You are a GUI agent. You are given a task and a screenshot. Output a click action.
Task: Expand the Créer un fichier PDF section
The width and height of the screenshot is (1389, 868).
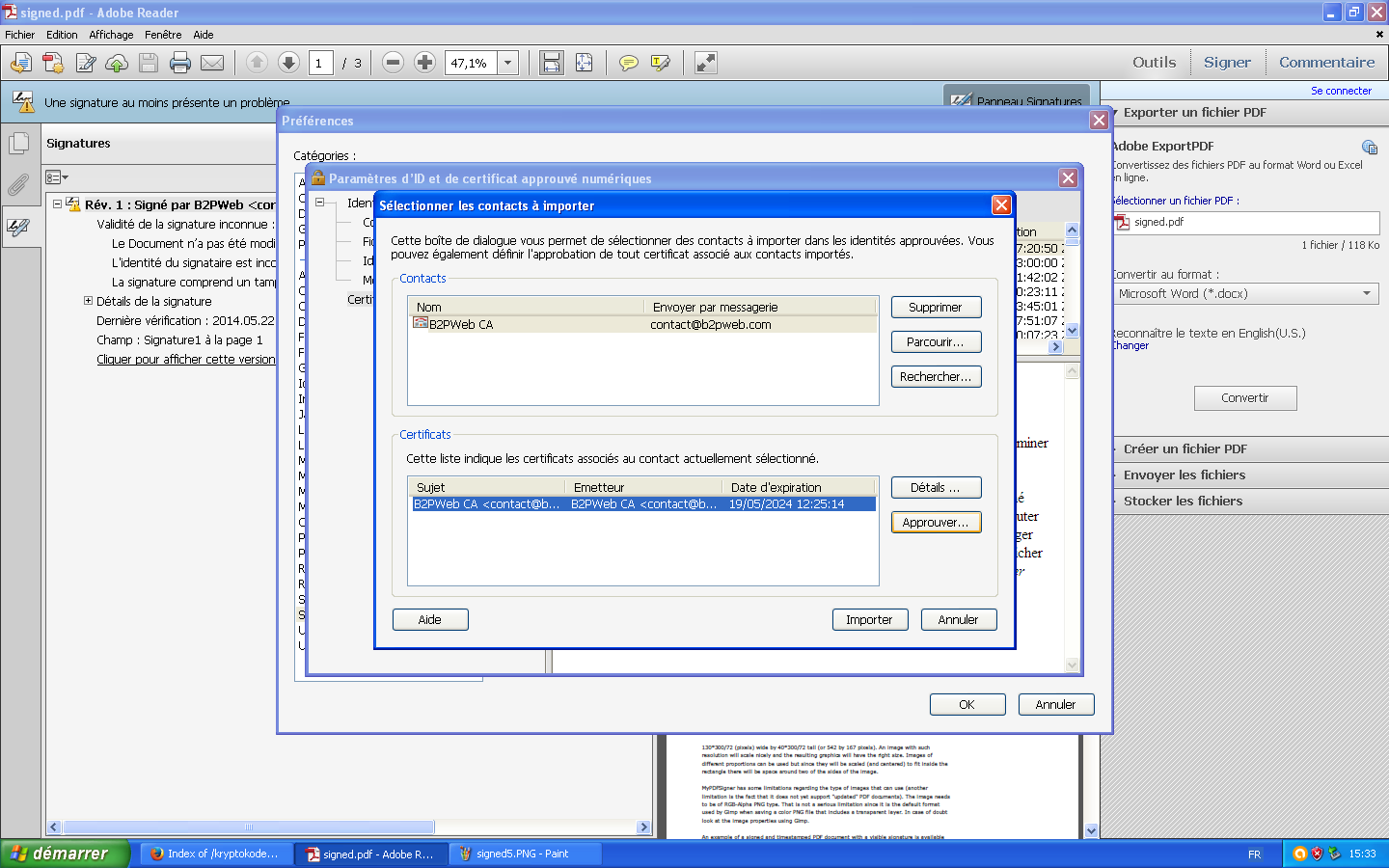click(x=1185, y=449)
